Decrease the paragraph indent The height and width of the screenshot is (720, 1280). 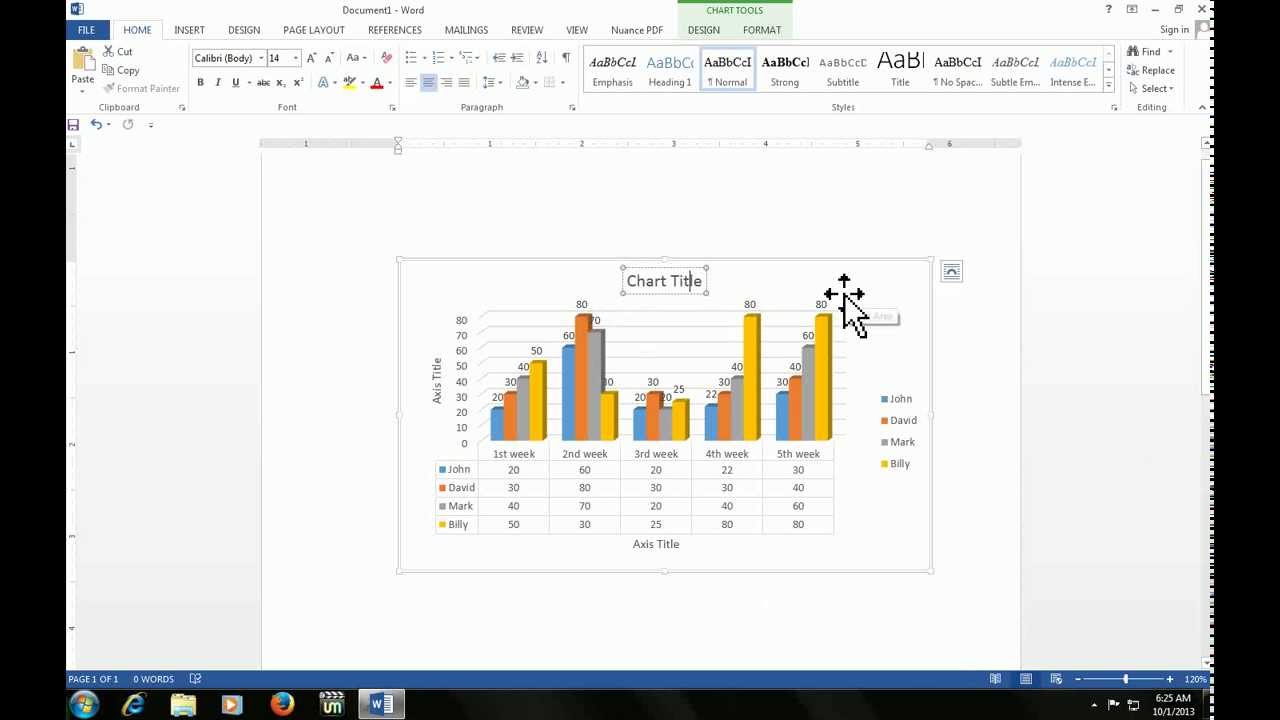click(499, 58)
